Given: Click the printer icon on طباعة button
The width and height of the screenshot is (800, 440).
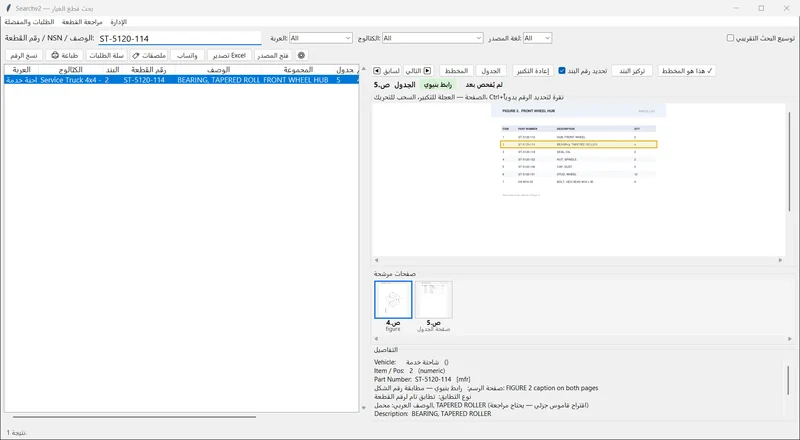Looking at the screenshot, I should tap(55, 55).
